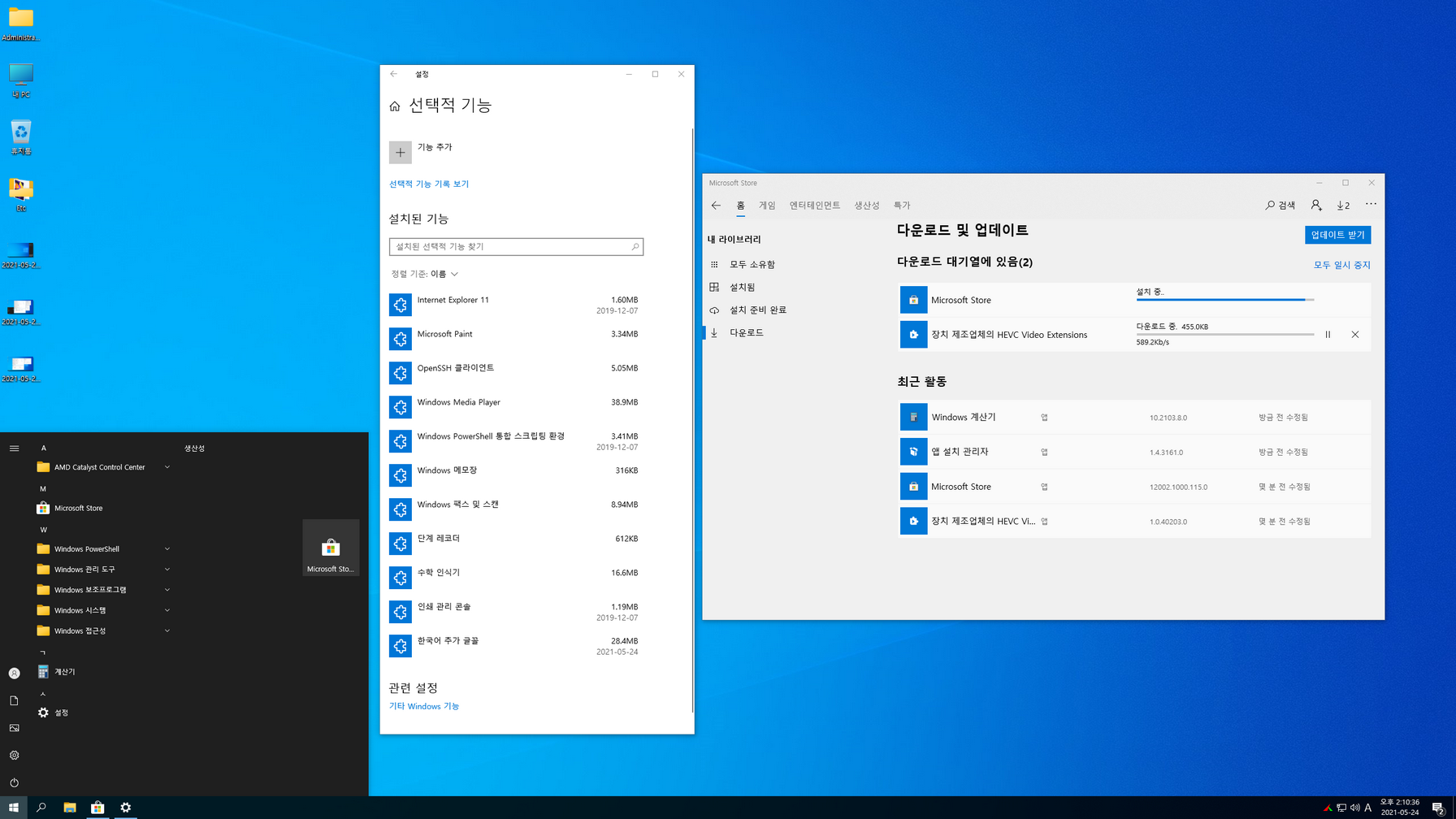
Task: Click the power icon in Start menu
Action: [14, 782]
